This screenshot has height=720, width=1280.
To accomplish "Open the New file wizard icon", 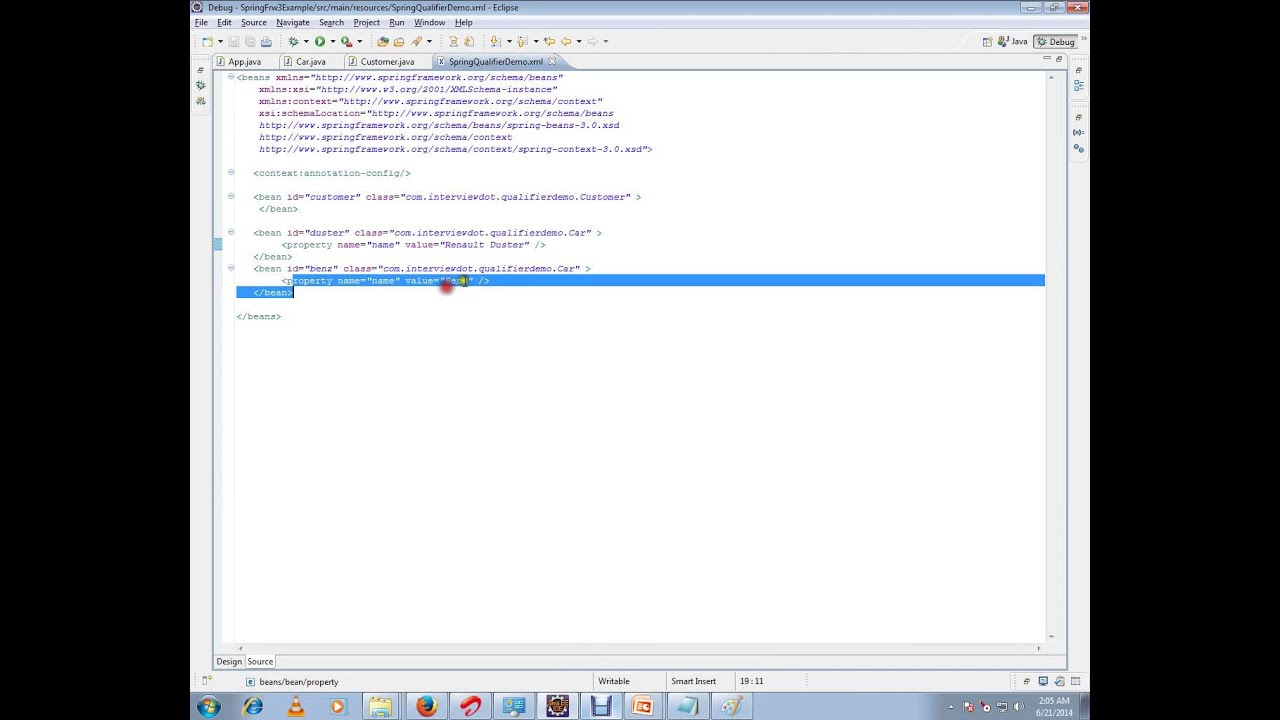I will (206, 42).
